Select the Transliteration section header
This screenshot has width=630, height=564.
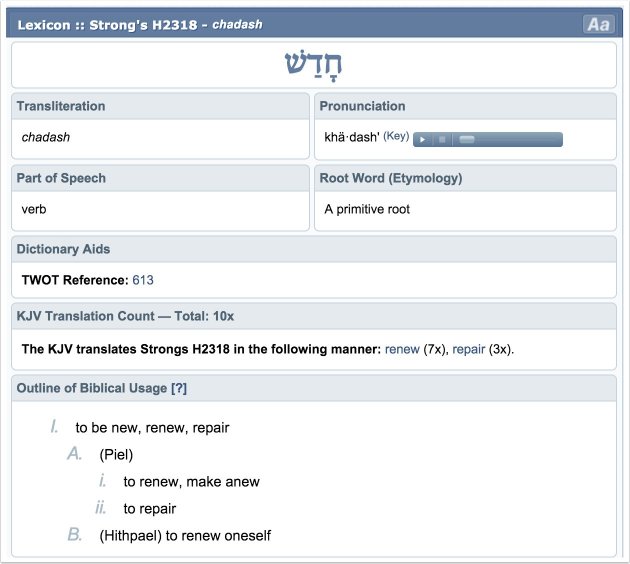click(61, 106)
